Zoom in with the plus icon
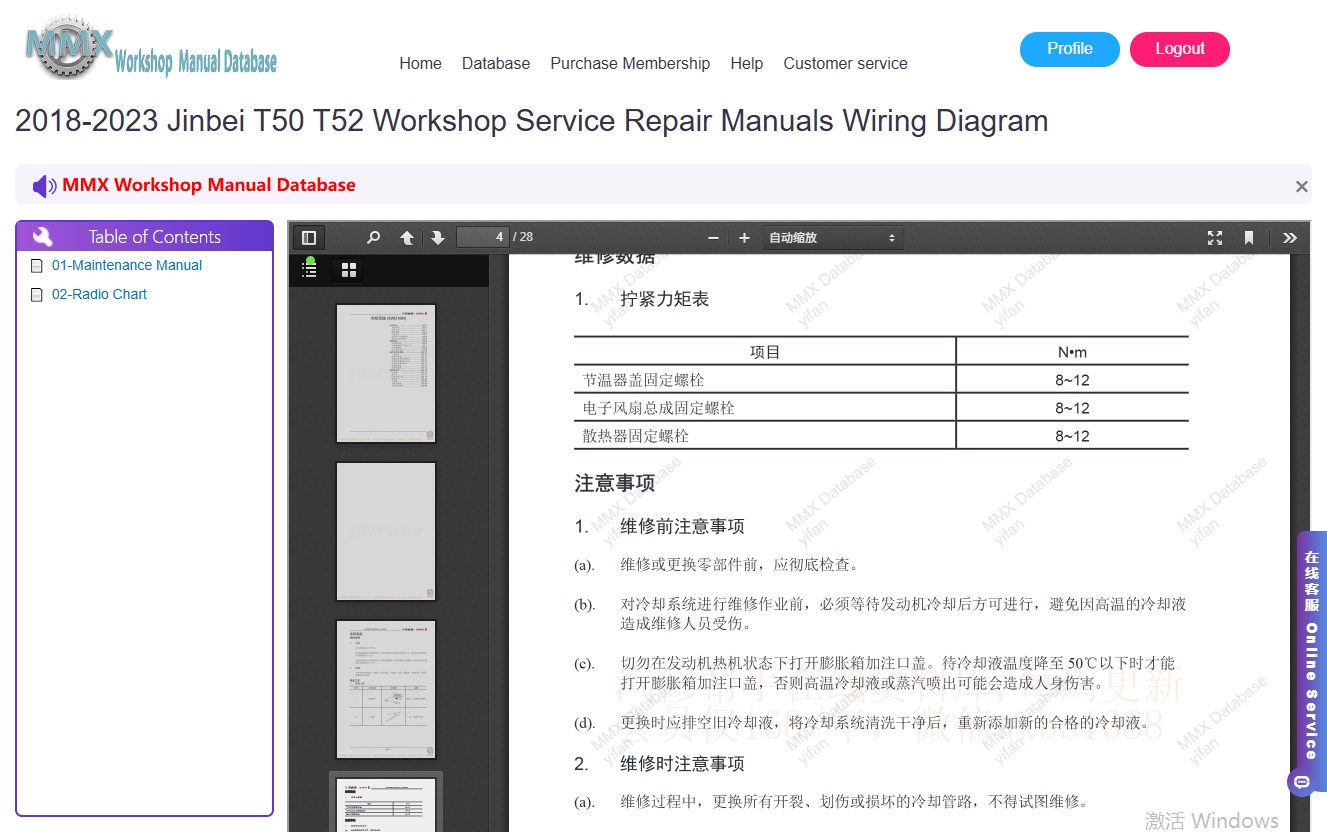The image size is (1327, 832). point(744,238)
